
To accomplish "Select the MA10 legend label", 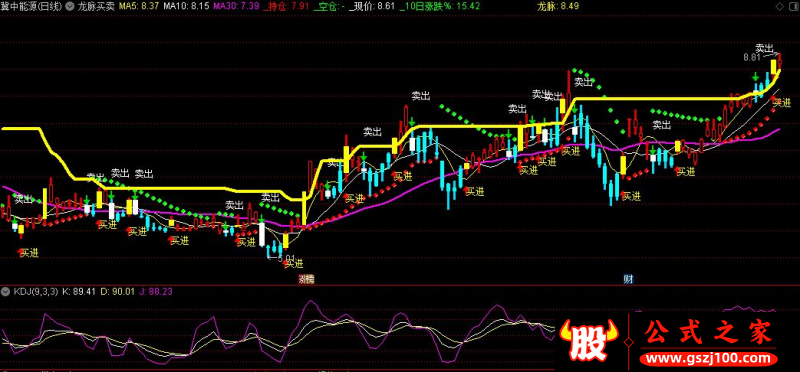I will pos(187,6).
